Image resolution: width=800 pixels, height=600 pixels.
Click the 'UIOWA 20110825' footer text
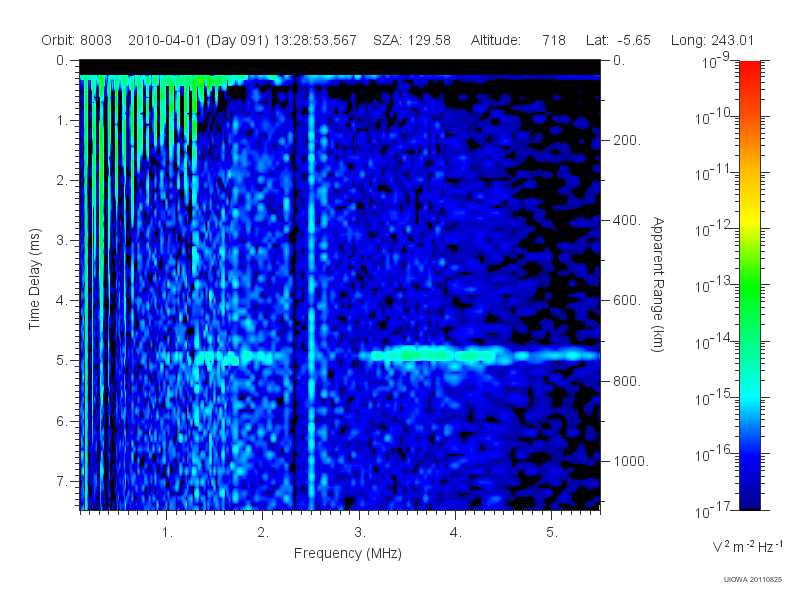[753, 580]
